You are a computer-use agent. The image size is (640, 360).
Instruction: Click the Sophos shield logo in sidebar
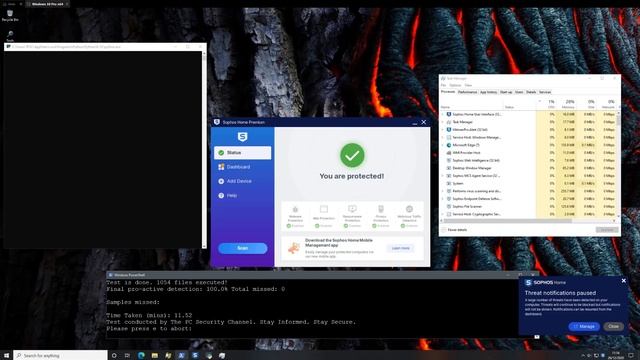click(242, 137)
